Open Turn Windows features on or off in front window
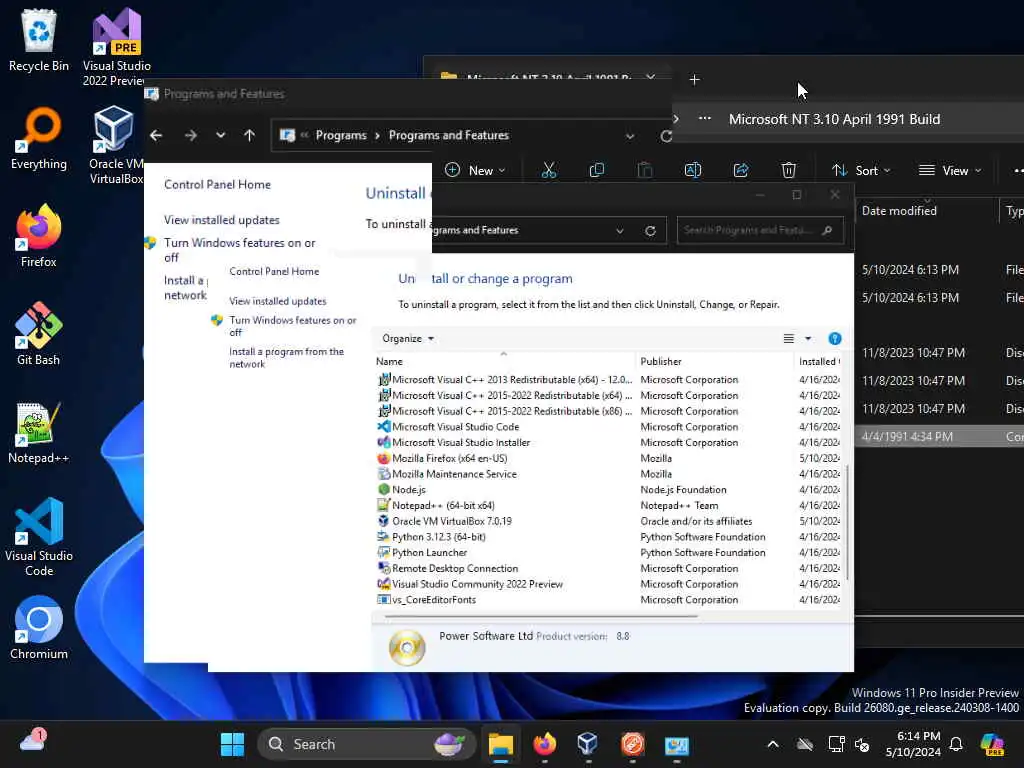This screenshot has width=1024, height=768. click(293, 326)
